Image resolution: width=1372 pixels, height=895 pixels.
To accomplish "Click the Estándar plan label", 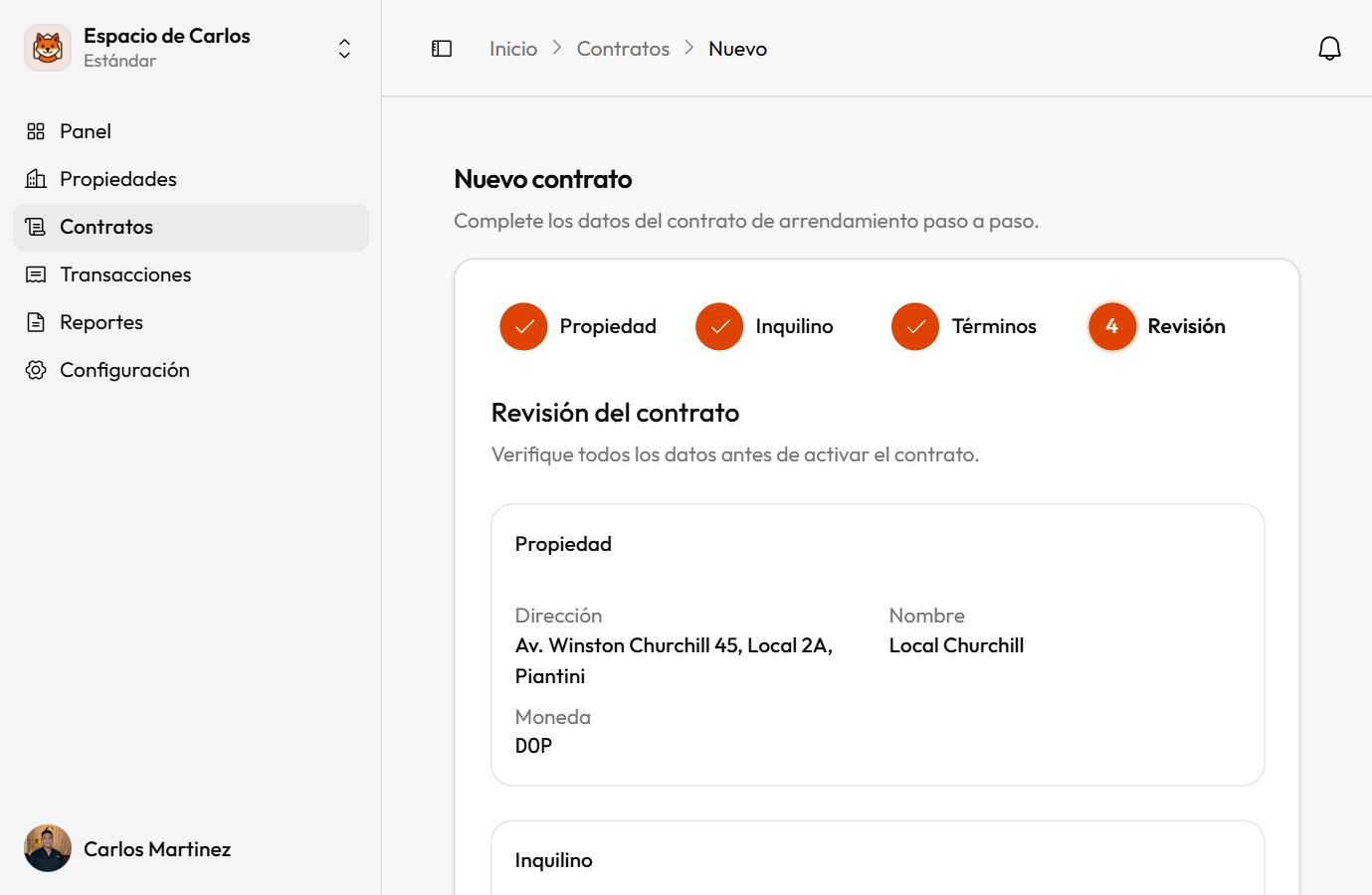I will (x=119, y=61).
